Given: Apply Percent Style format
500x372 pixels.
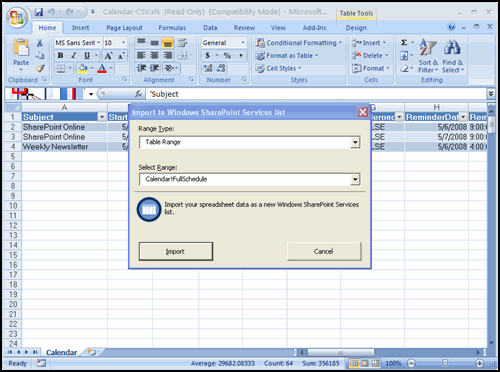Looking at the screenshot, I should [x=227, y=55].
